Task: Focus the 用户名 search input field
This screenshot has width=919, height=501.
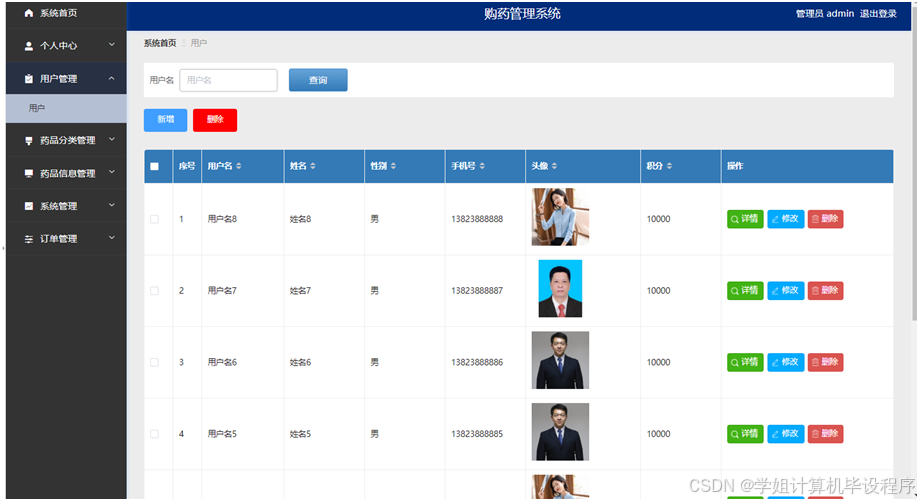Action: tap(229, 80)
